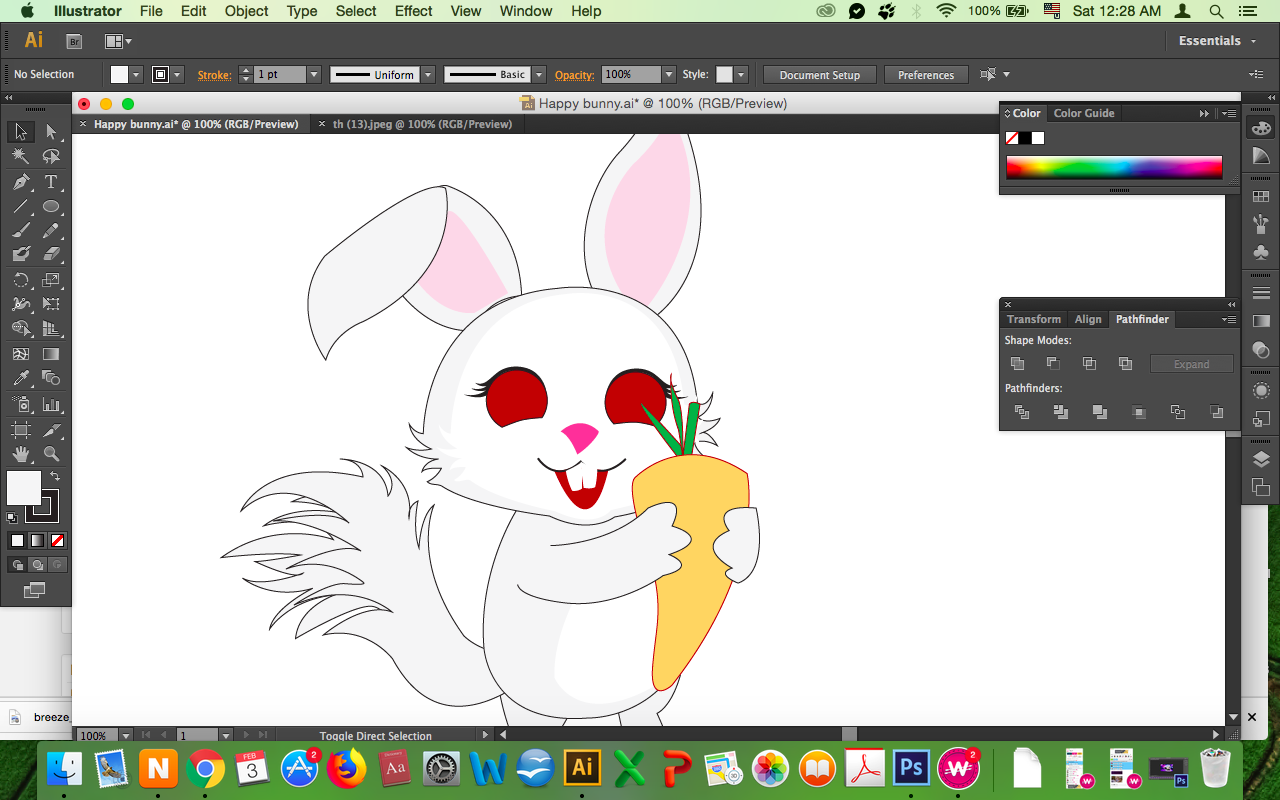Choose the Eraser tool
The width and height of the screenshot is (1280, 800).
(x=51, y=255)
